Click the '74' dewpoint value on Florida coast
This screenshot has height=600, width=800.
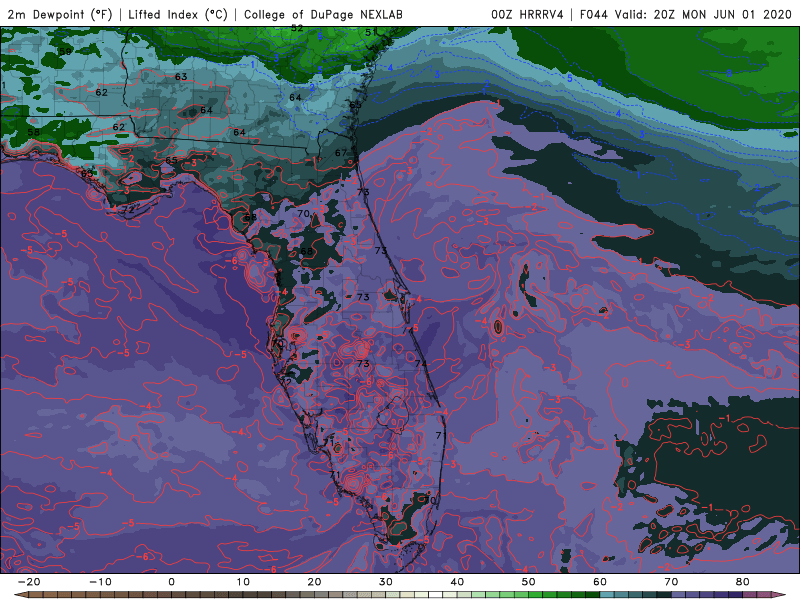tap(421, 364)
